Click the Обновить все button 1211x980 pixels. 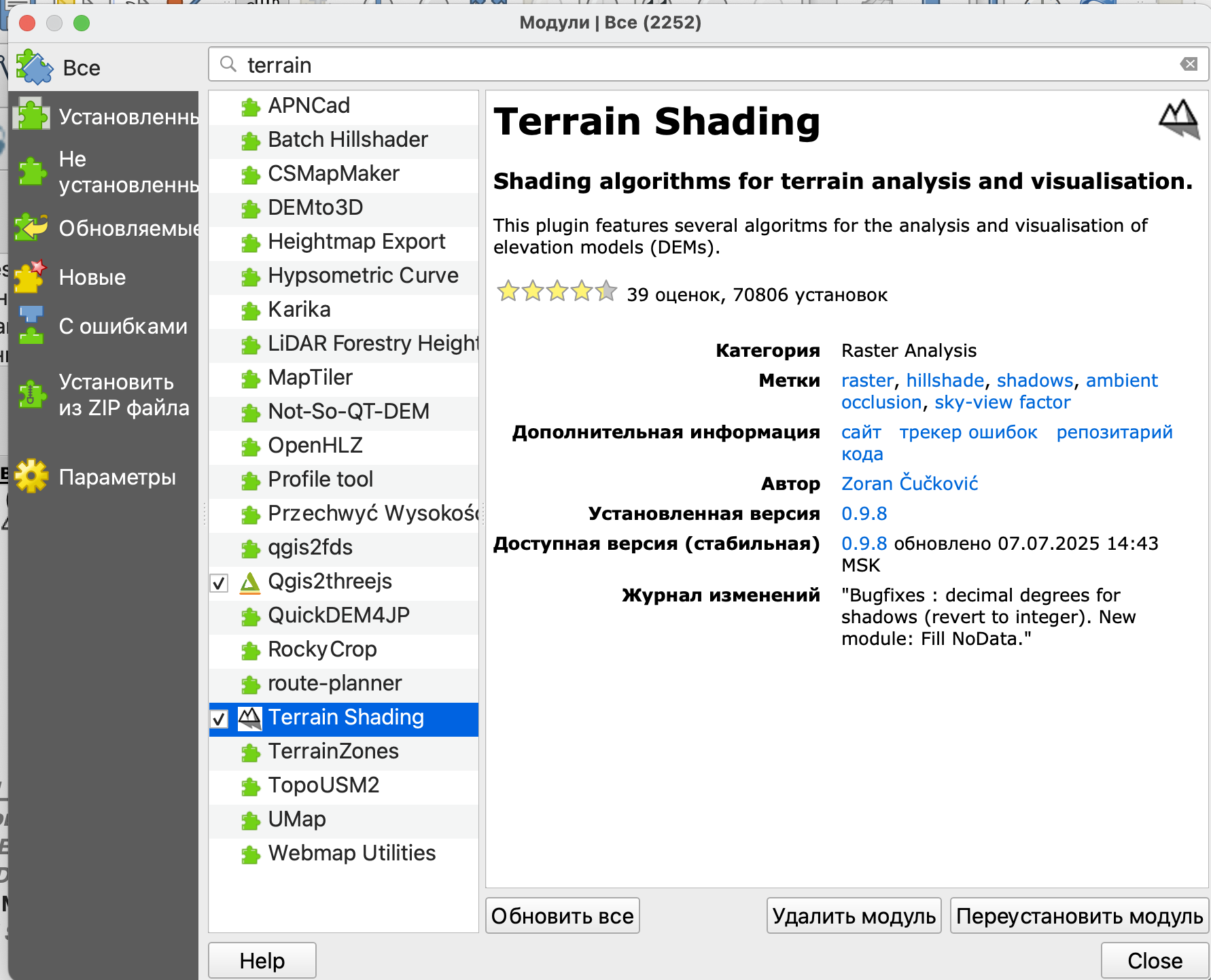tap(562, 916)
